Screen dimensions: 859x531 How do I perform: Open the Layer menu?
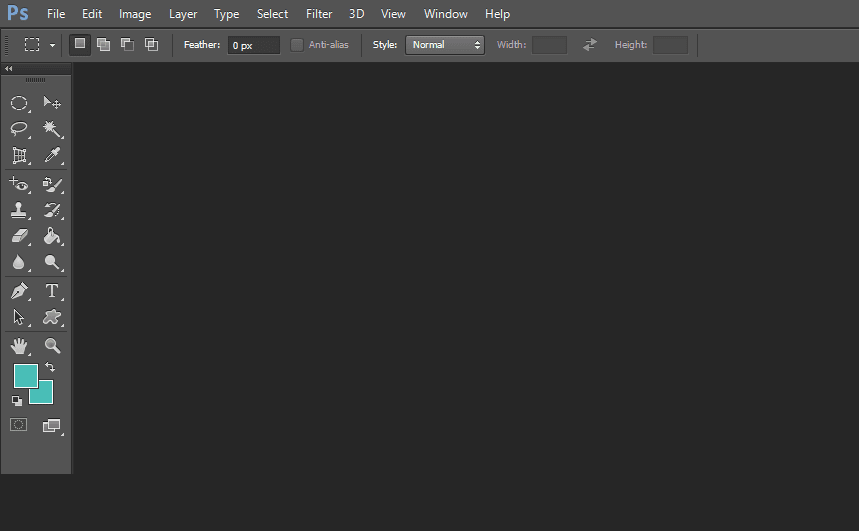click(183, 14)
